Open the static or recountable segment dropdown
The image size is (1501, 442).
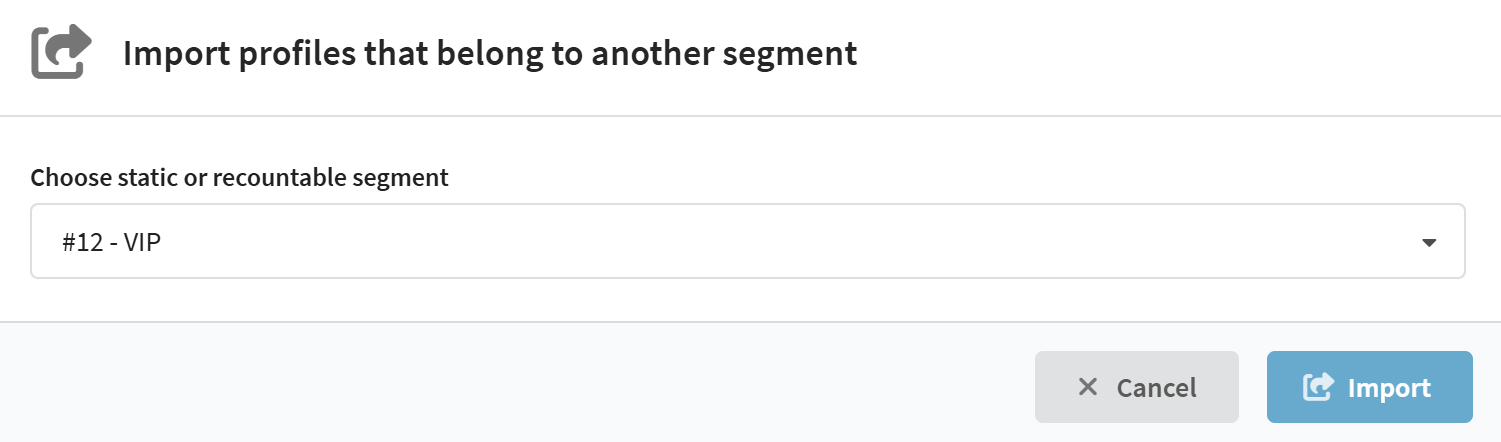pos(747,242)
